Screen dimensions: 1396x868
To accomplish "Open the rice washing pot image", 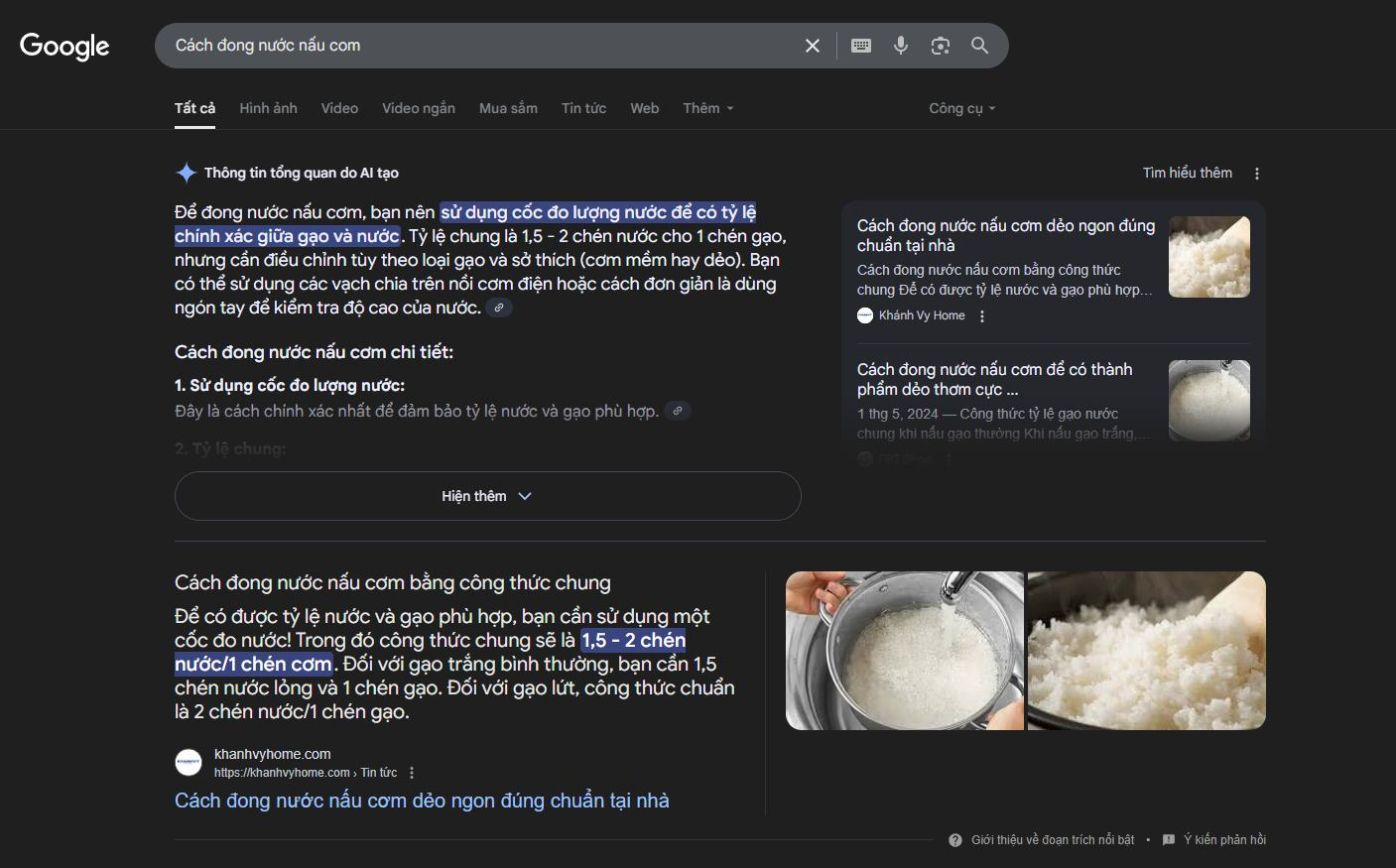I will (905, 651).
